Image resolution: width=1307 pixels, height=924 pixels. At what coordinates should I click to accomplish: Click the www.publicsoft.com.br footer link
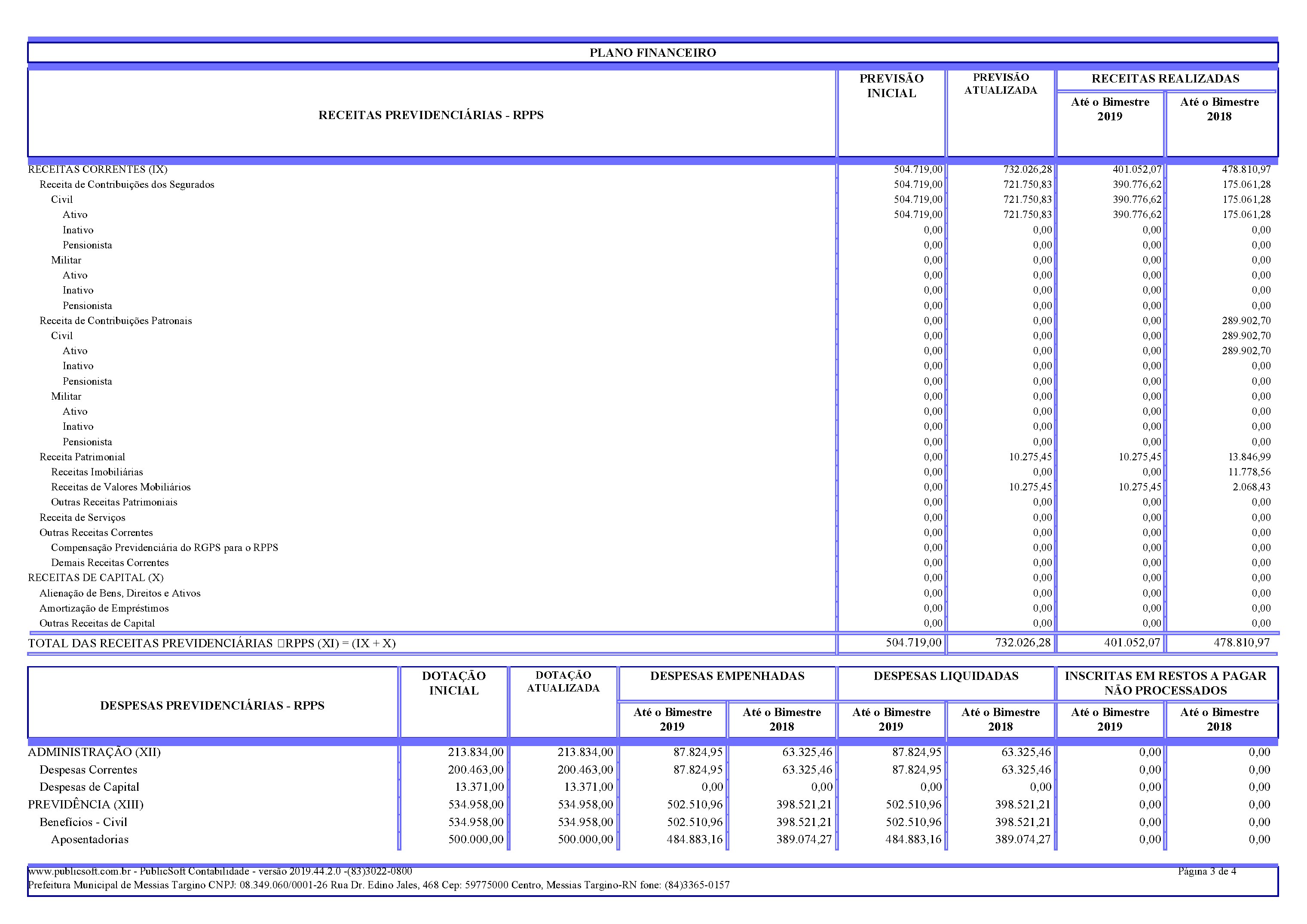[x=79, y=871]
